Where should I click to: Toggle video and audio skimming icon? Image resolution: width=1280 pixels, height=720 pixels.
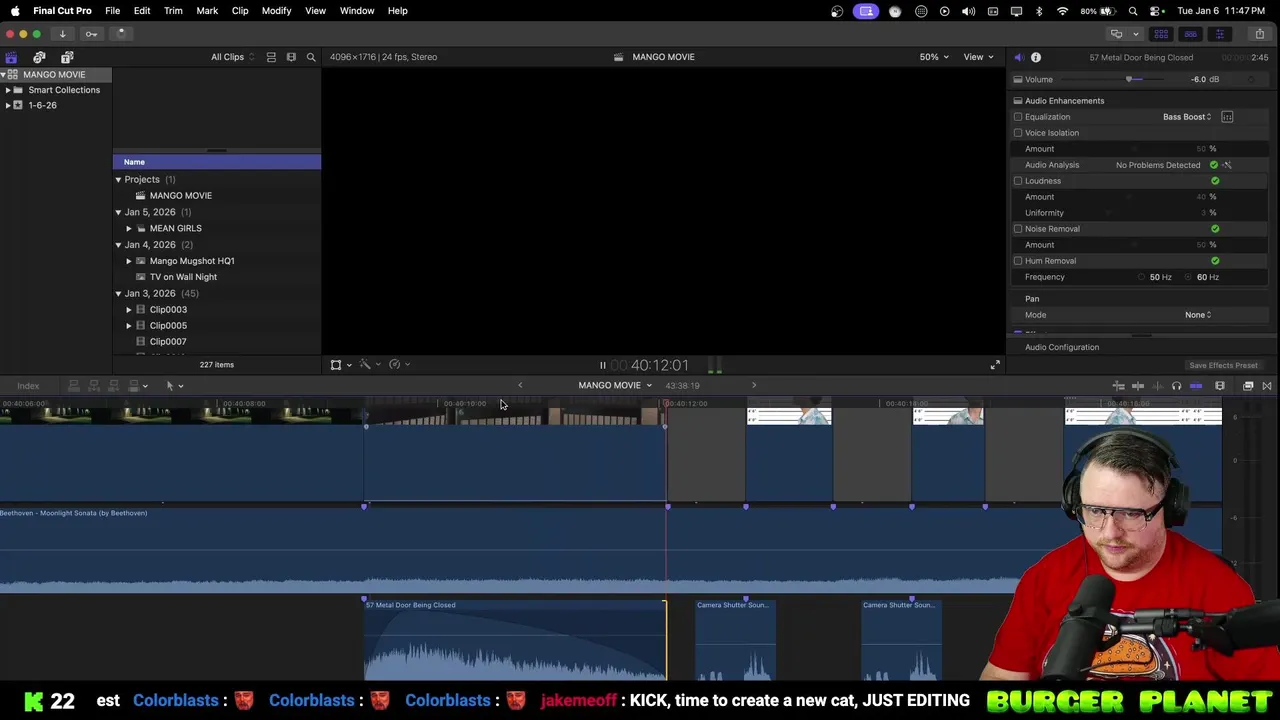[1138, 386]
